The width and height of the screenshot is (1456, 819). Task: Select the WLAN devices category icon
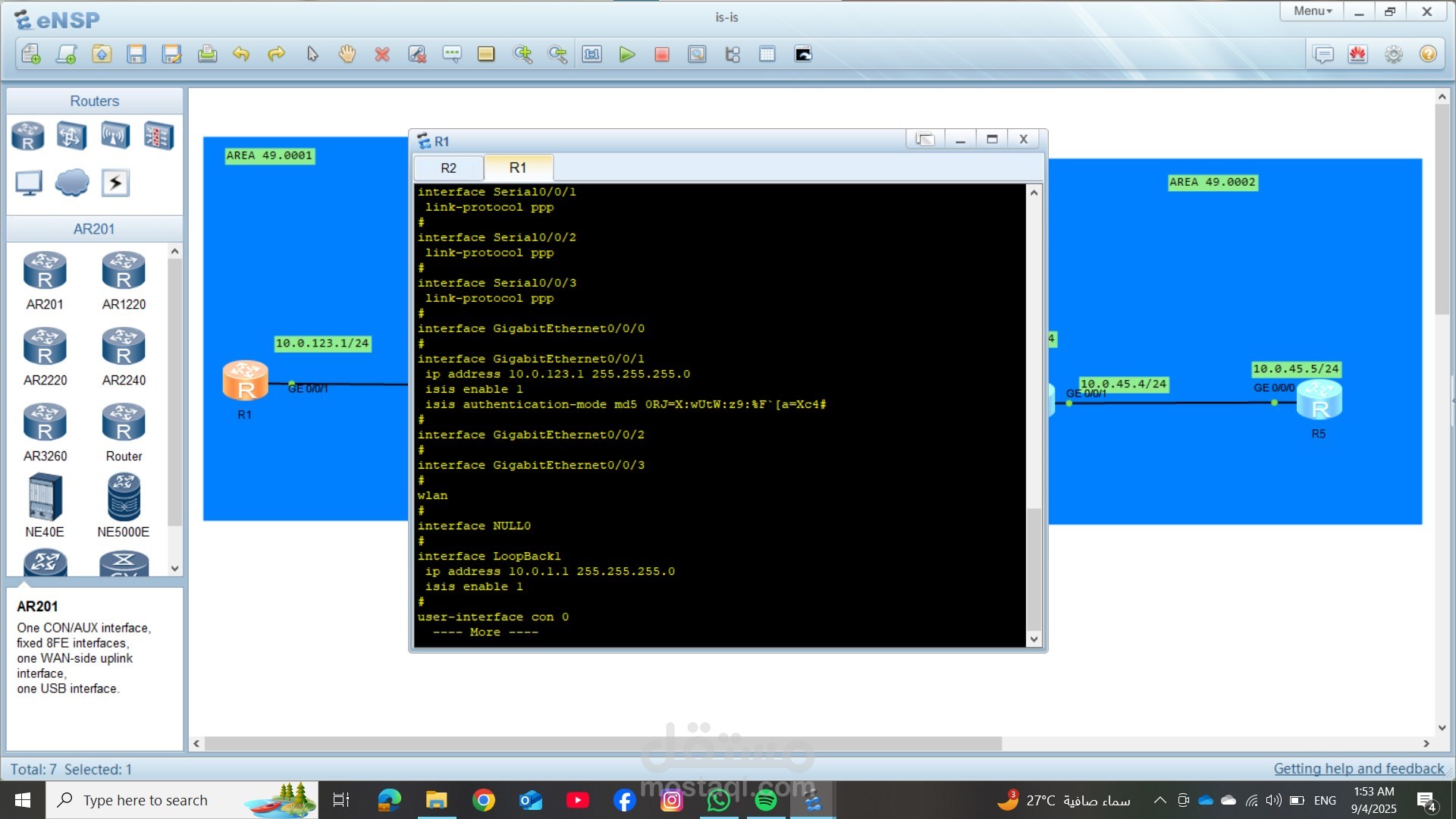tap(115, 136)
